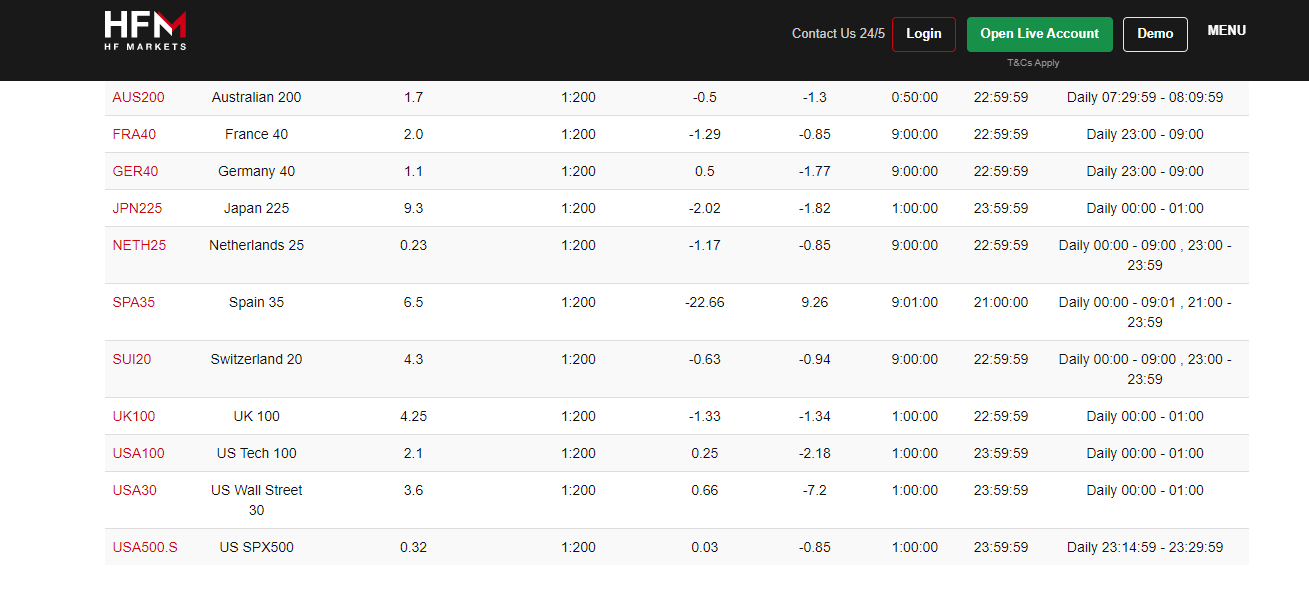The width and height of the screenshot is (1309, 605).
Task: Select the Japan 225 description cell
Action: [x=257, y=208]
